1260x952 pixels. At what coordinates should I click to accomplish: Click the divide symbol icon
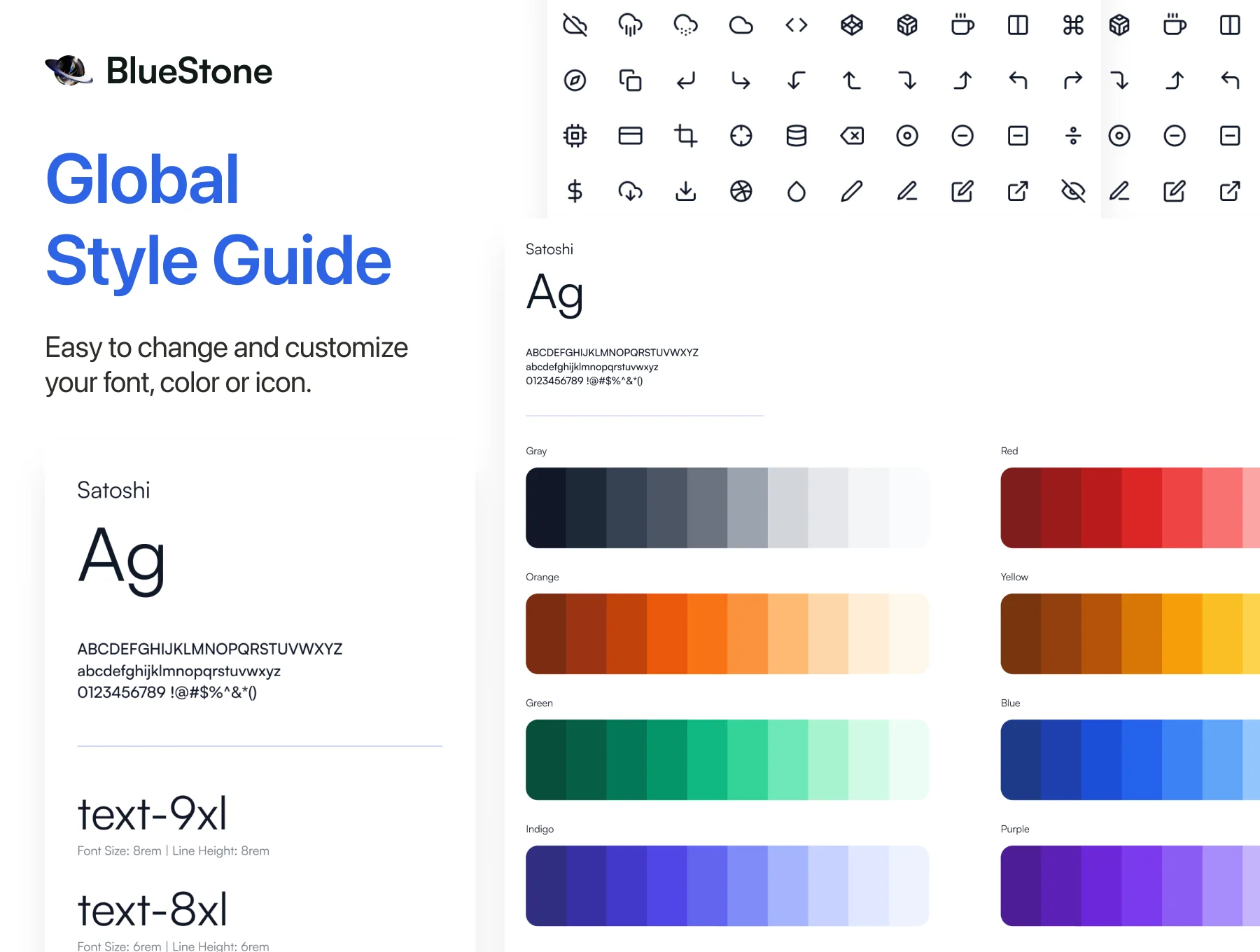coord(1073,136)
